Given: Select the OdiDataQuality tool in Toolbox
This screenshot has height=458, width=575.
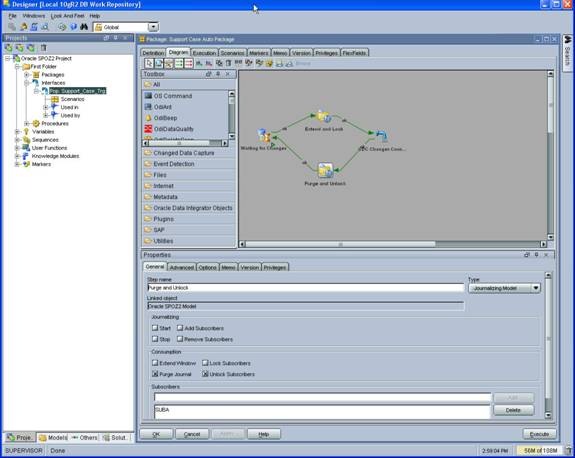Looking at the screenshot, I should click(169, 129).
